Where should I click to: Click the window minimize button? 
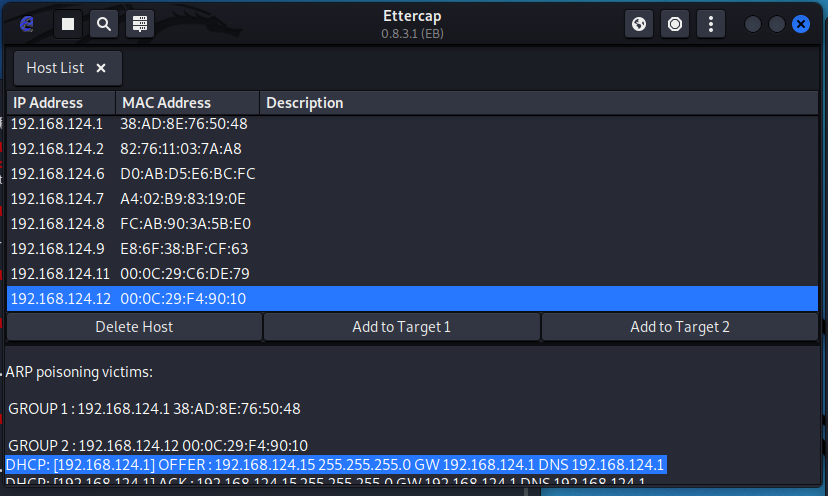tap(752, 24)
